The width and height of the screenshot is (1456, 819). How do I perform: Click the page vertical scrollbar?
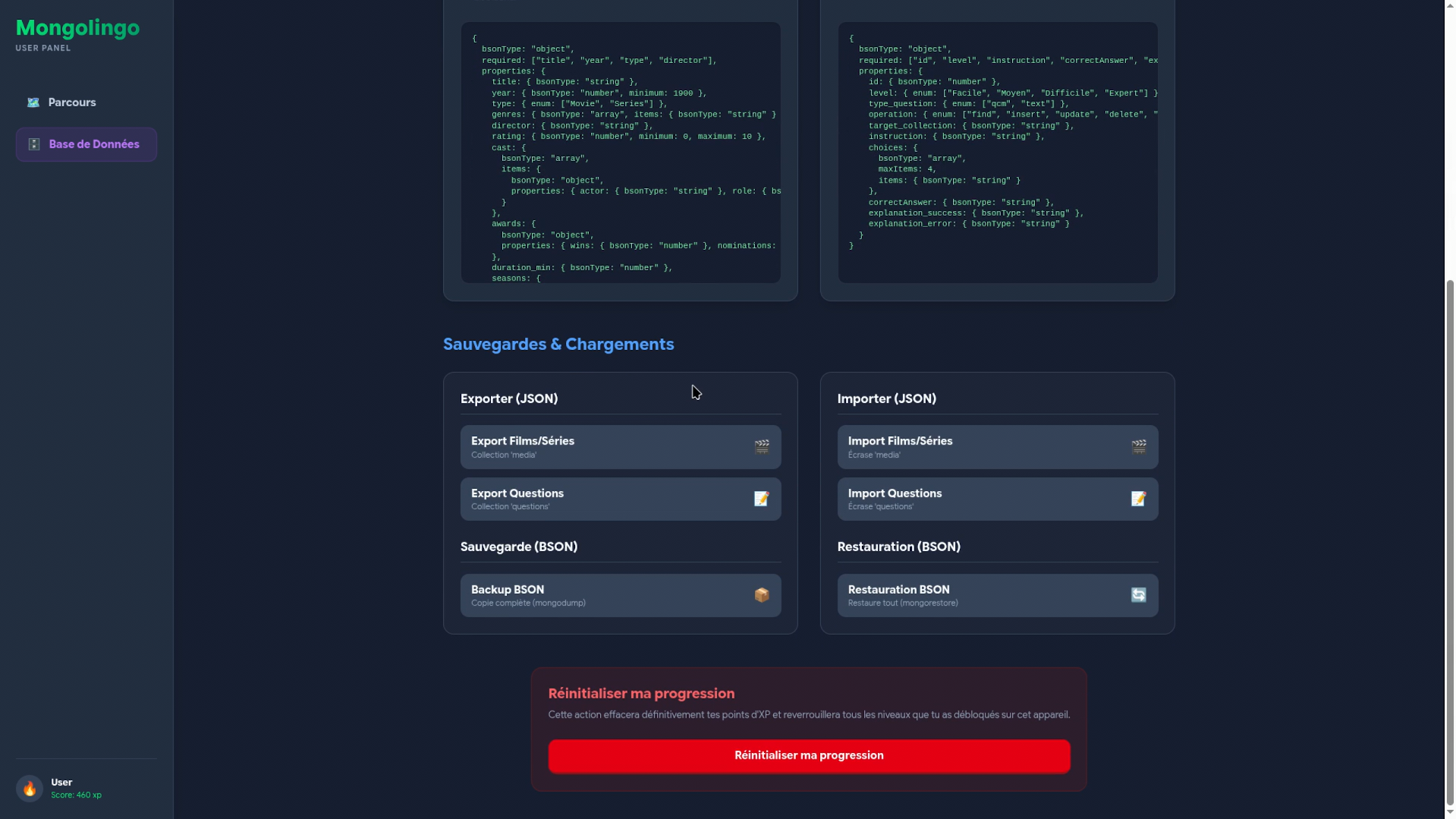1450,543
